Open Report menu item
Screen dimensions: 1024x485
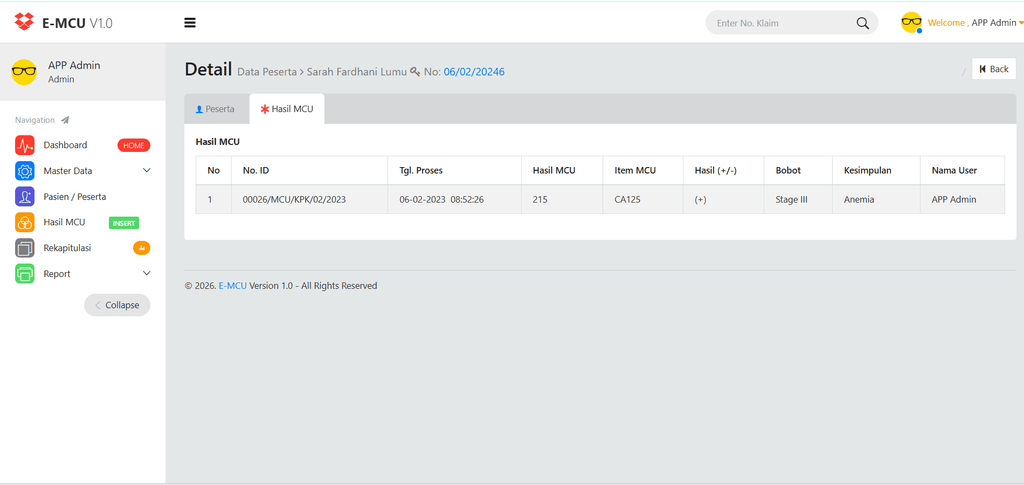tap(57, 274)
